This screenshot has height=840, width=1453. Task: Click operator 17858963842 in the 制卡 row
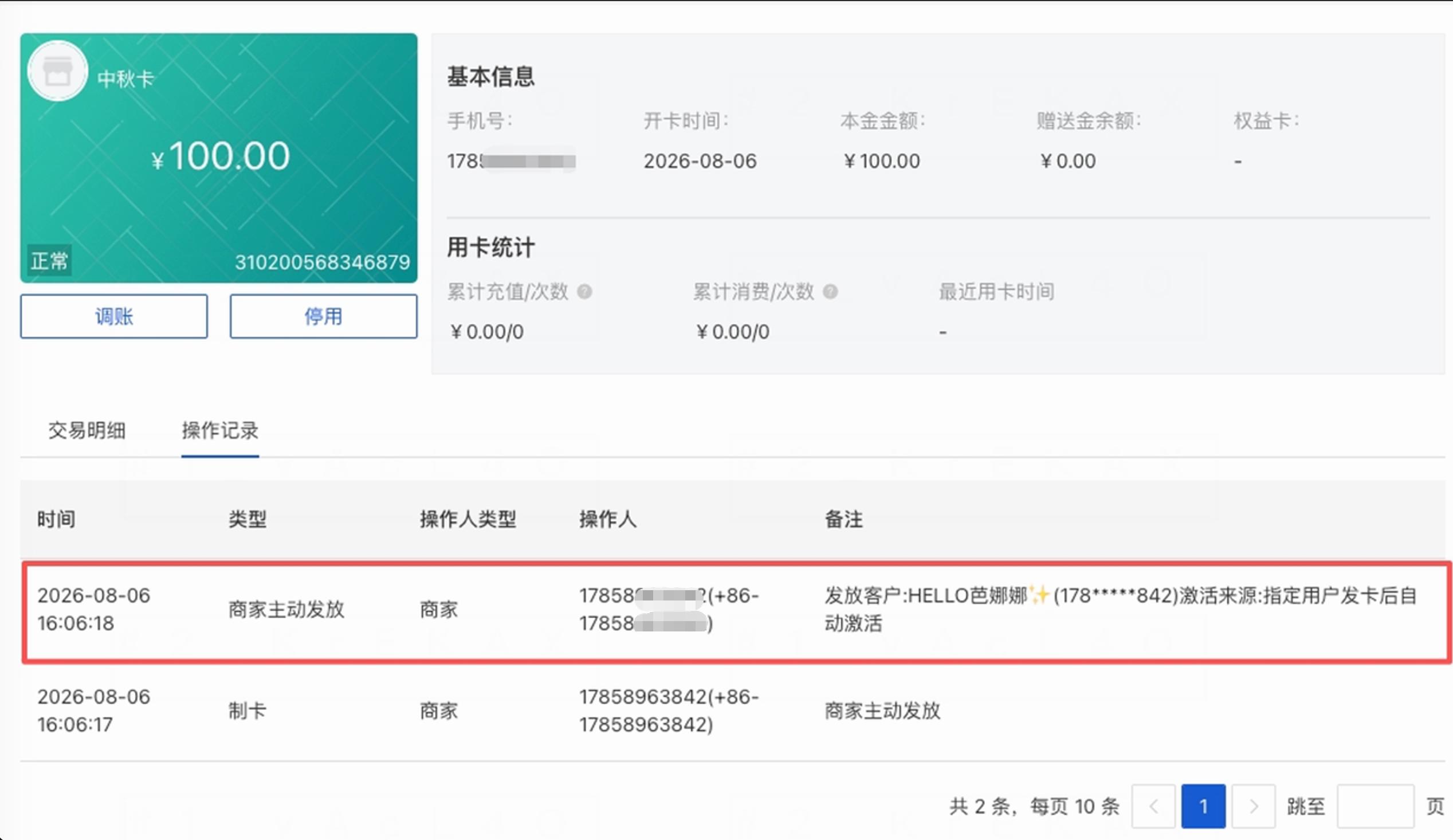[669, 711]
